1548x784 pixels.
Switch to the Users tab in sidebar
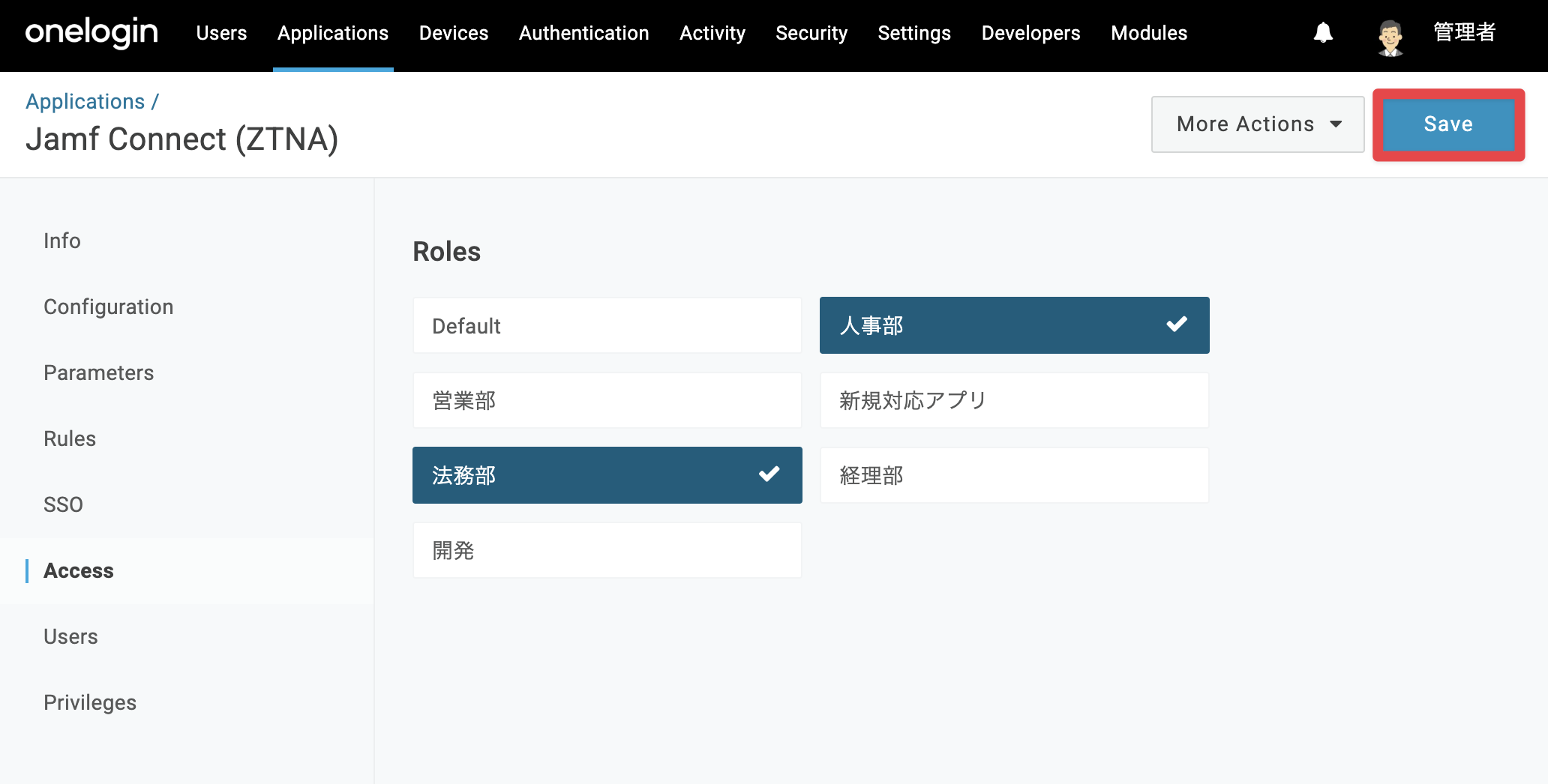(71, 636)
